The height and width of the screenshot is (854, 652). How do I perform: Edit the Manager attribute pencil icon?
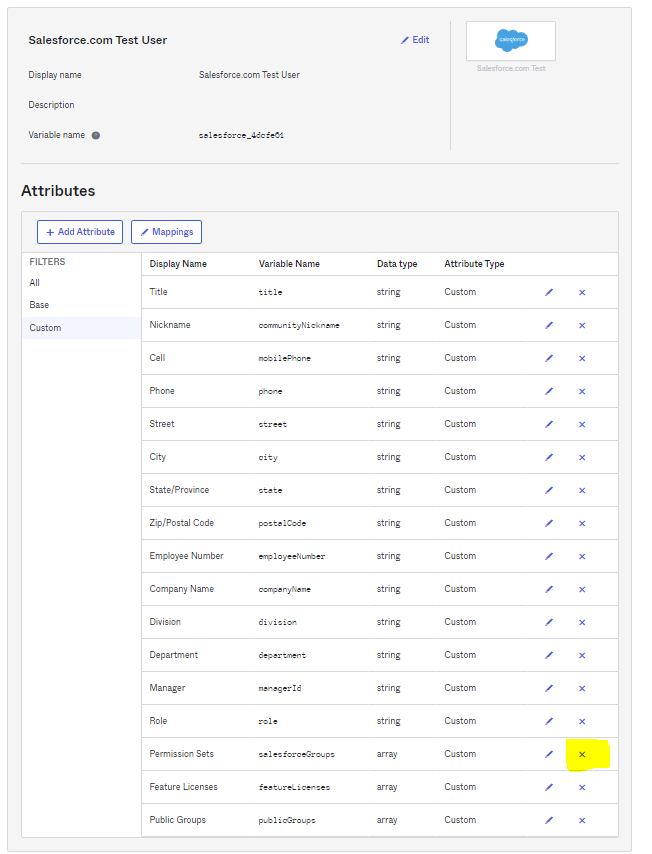(x=549, y=688)
